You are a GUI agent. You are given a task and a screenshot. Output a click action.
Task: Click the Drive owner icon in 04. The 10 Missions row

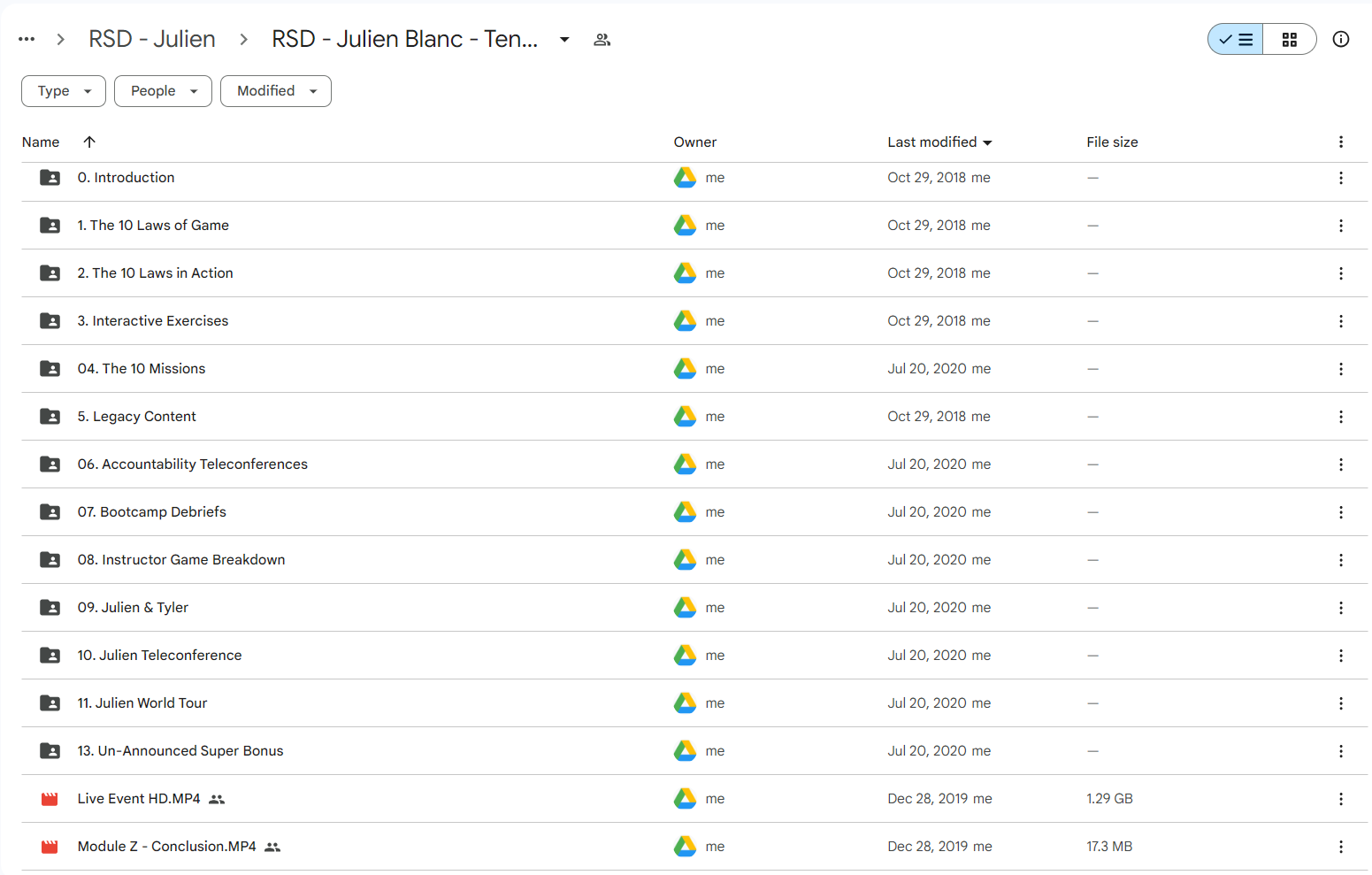tap(686, 369)
